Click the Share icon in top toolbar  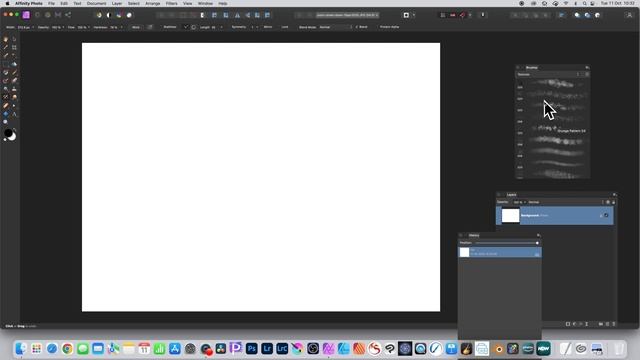[68, 15]
